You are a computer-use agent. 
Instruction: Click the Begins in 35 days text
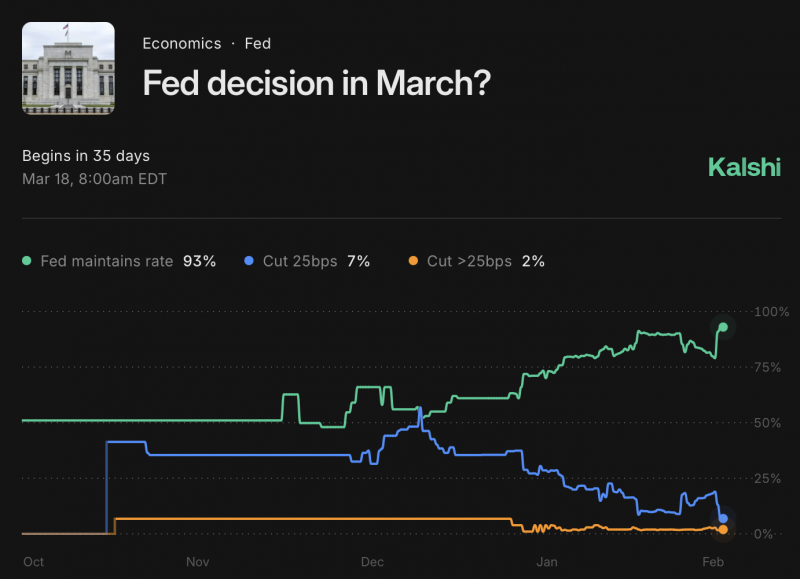86,156
